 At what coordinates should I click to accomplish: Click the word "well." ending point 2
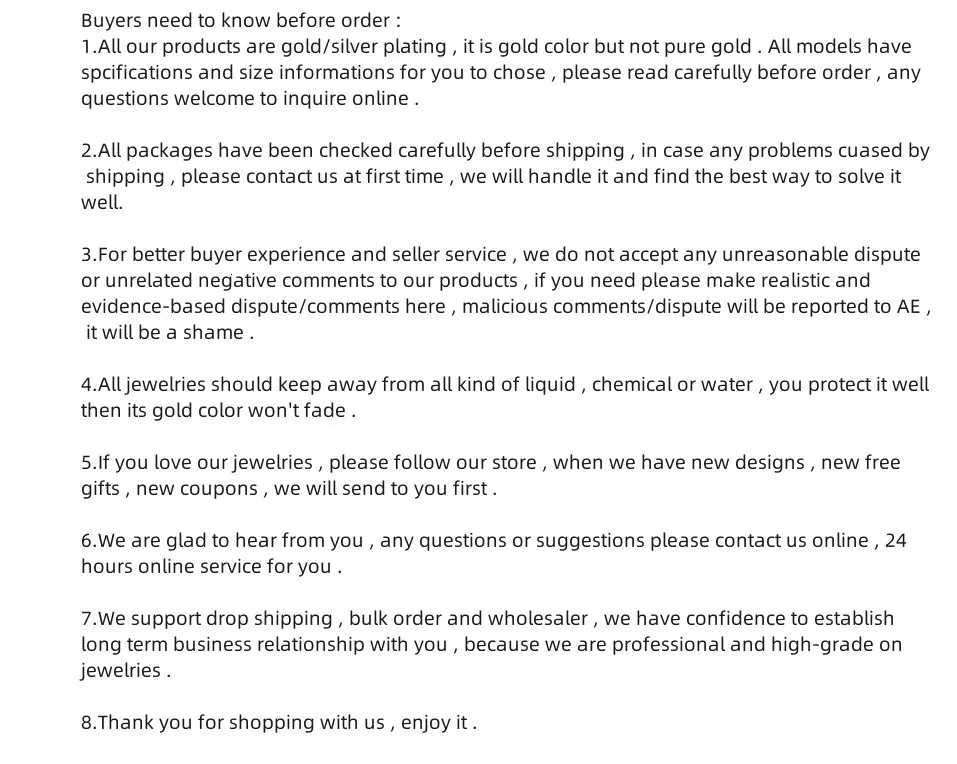102,203
